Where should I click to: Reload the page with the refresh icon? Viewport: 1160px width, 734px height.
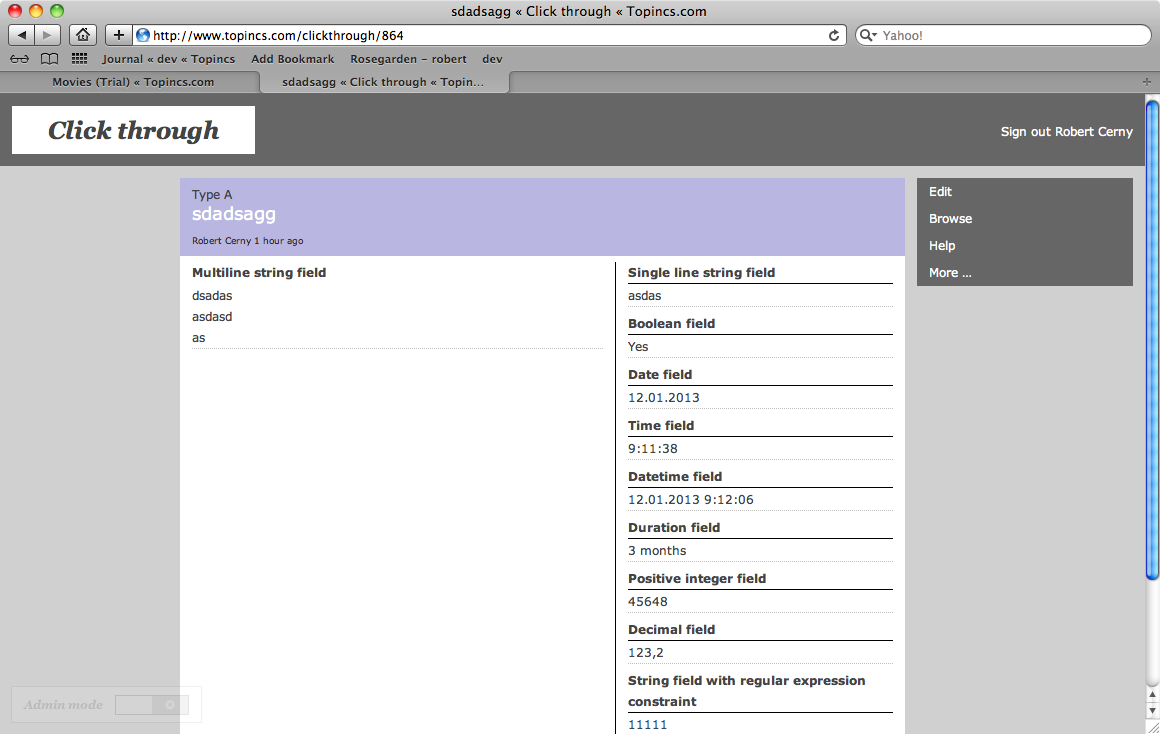point(834,35)
